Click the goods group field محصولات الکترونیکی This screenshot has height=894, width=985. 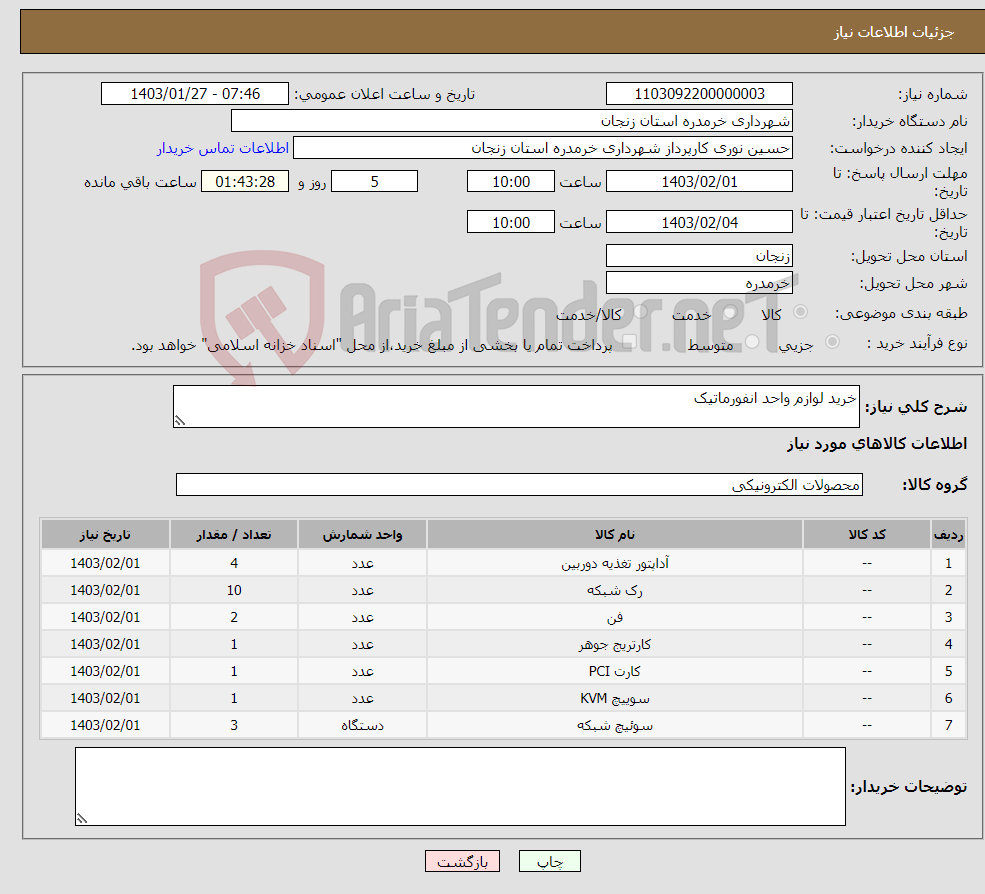[520, 484]
